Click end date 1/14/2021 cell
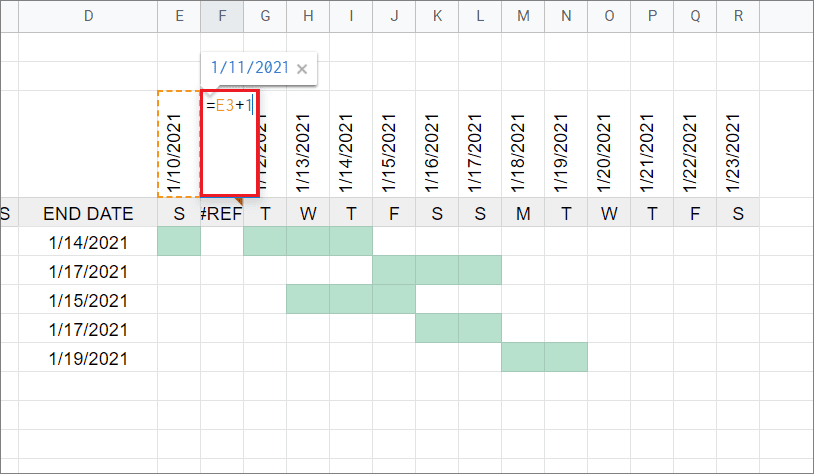The image size is (814, 474). 88,242
